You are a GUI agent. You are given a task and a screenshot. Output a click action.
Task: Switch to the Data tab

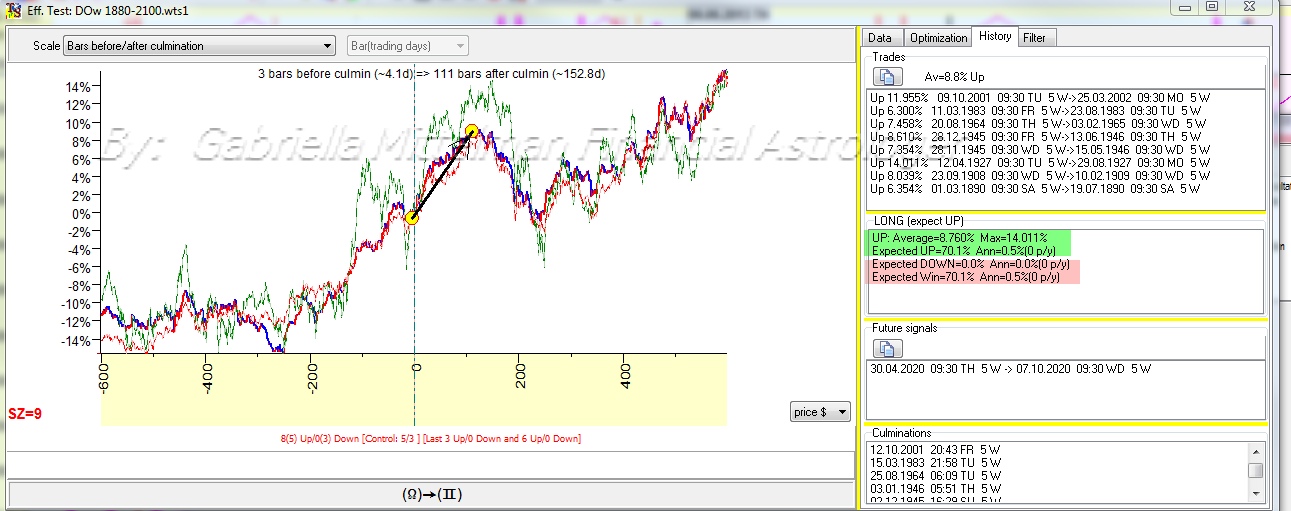pos(880,37)
